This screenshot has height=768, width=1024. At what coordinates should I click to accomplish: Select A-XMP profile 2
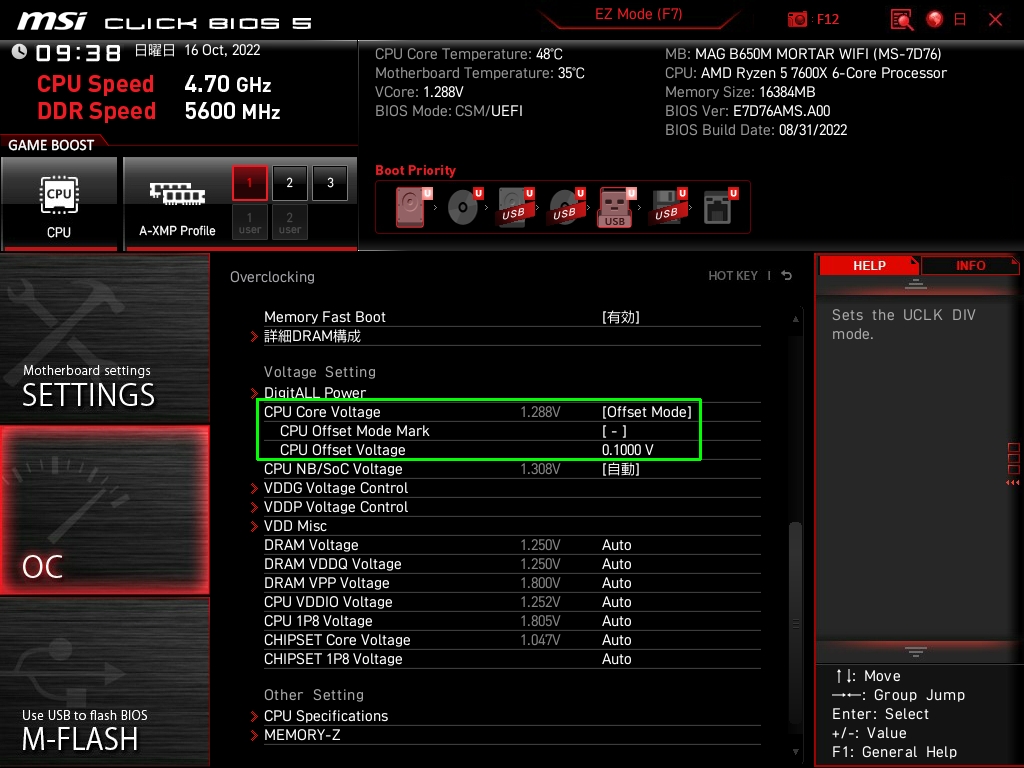pyautogui.click(x=289, y=182)
